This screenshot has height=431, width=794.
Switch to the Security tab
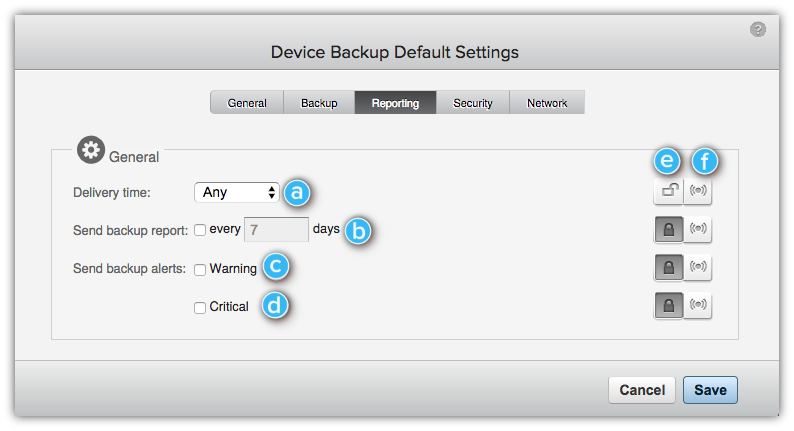click(472, 103)
